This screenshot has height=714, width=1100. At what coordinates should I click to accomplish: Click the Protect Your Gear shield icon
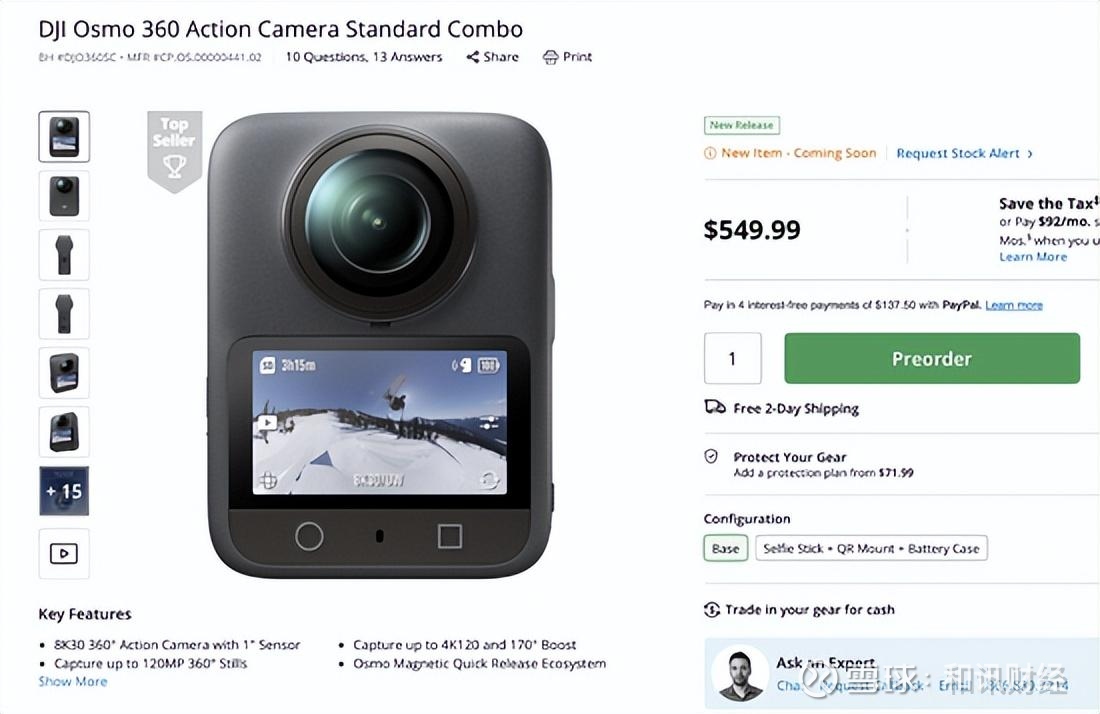pyautogui.click(x=711, y=457)
